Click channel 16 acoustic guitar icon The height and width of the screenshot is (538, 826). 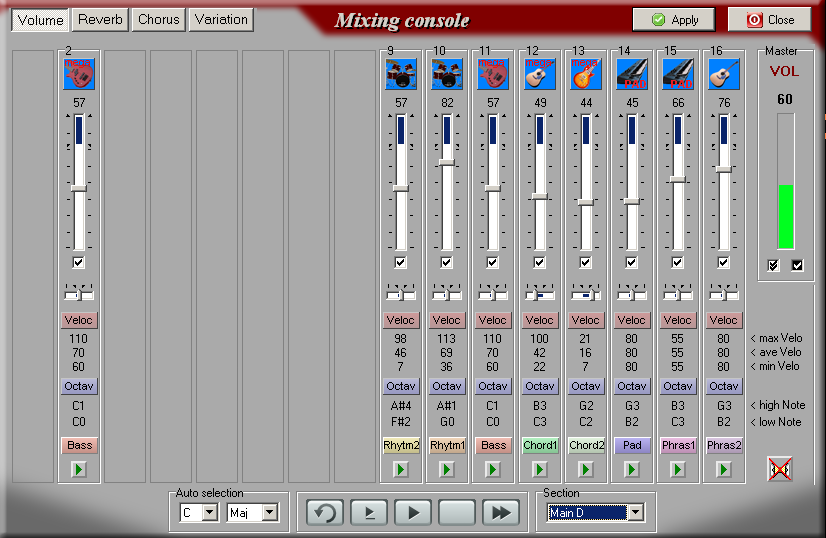(x=724, y=74)
